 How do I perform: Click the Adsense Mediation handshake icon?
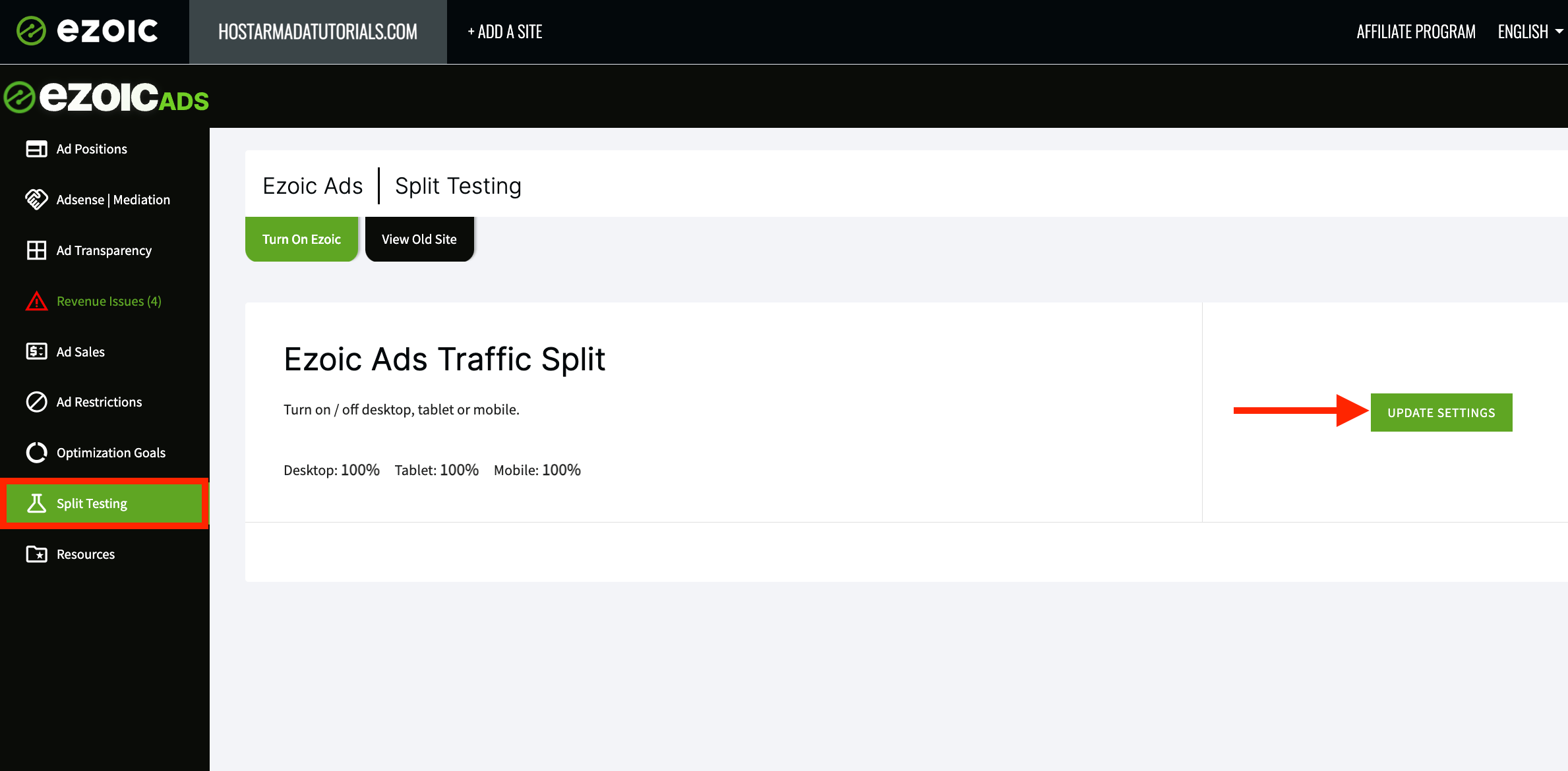(x=36, y=200)
